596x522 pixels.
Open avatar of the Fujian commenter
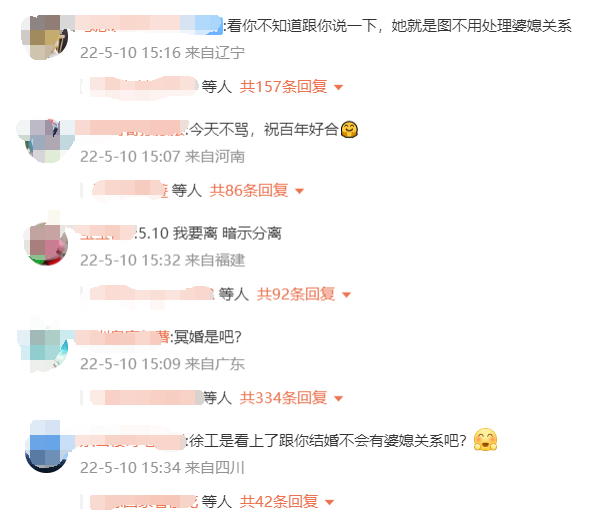[46, 244]
